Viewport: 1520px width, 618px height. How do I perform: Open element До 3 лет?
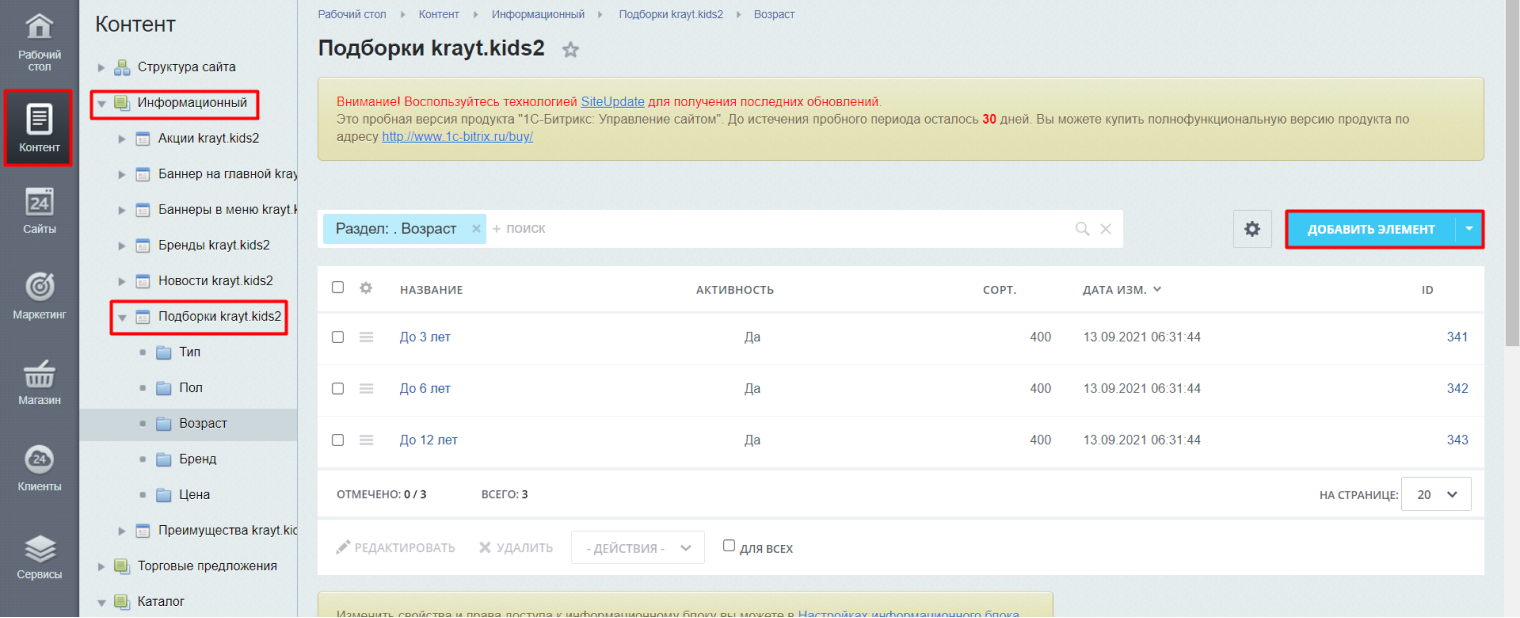click(x=425, y=337)
